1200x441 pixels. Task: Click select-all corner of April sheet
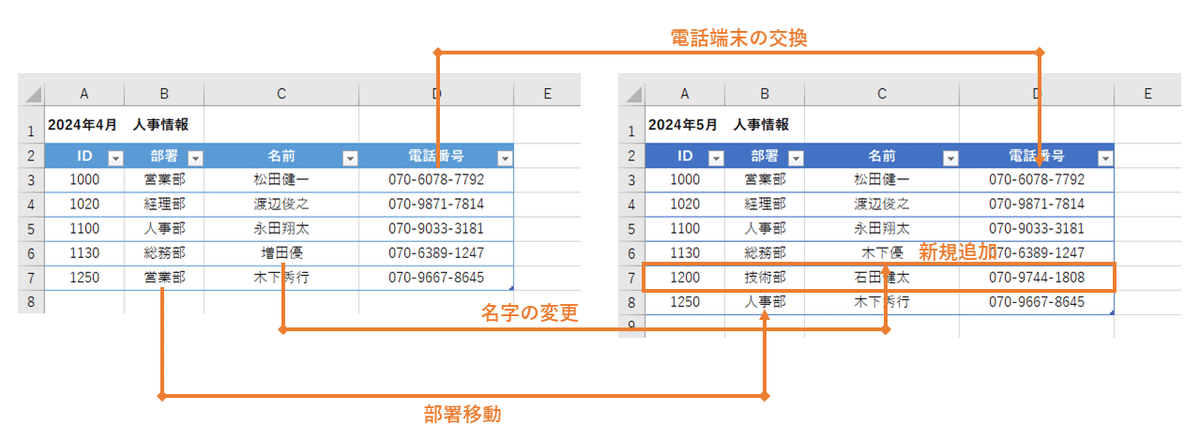(x=32, y=94)
